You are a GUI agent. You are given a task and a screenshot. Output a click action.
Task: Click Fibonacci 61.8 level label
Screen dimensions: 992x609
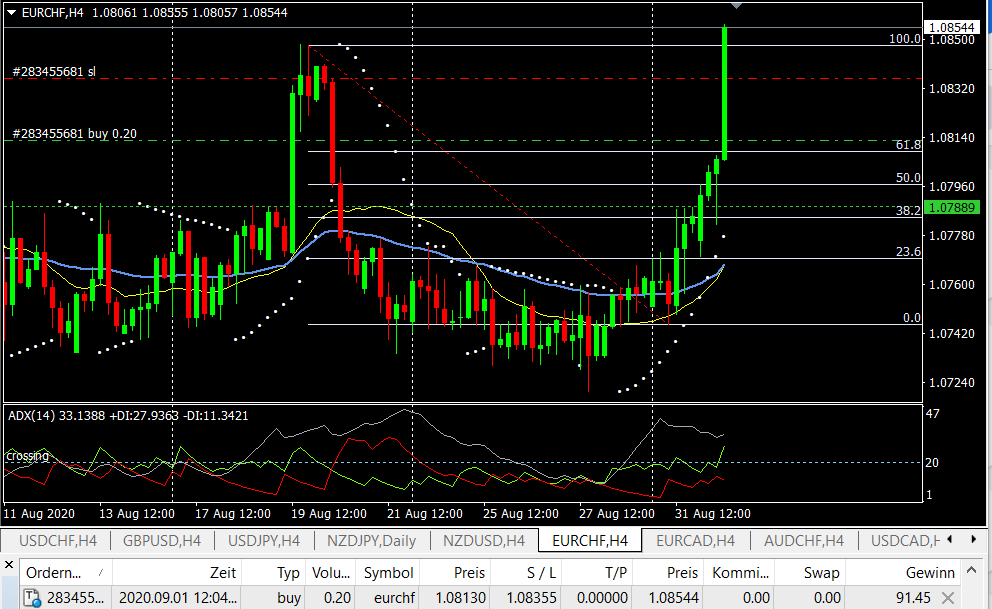(x=908, y=145)
